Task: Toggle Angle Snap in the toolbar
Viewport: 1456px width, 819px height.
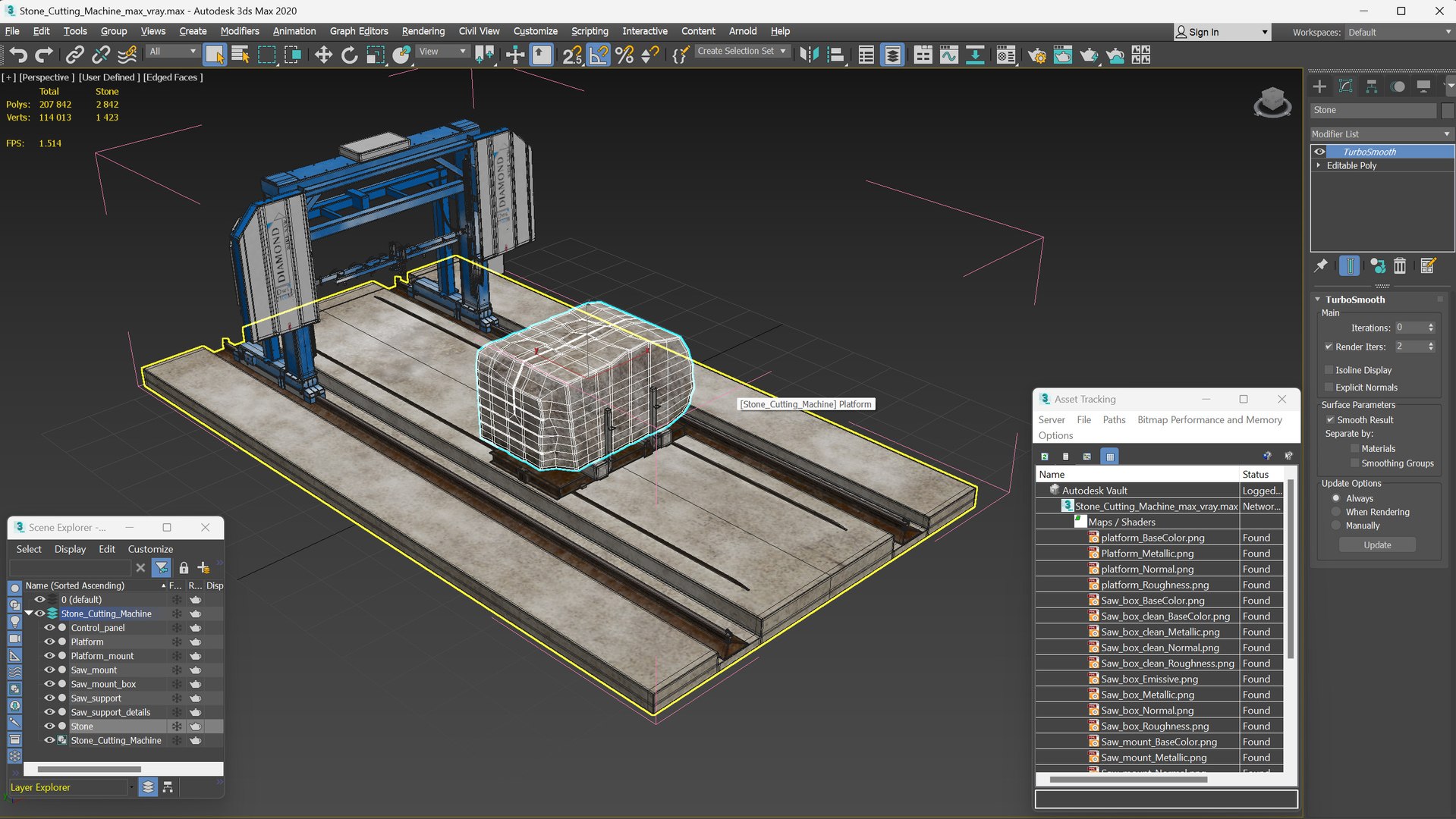Action: 598,55
